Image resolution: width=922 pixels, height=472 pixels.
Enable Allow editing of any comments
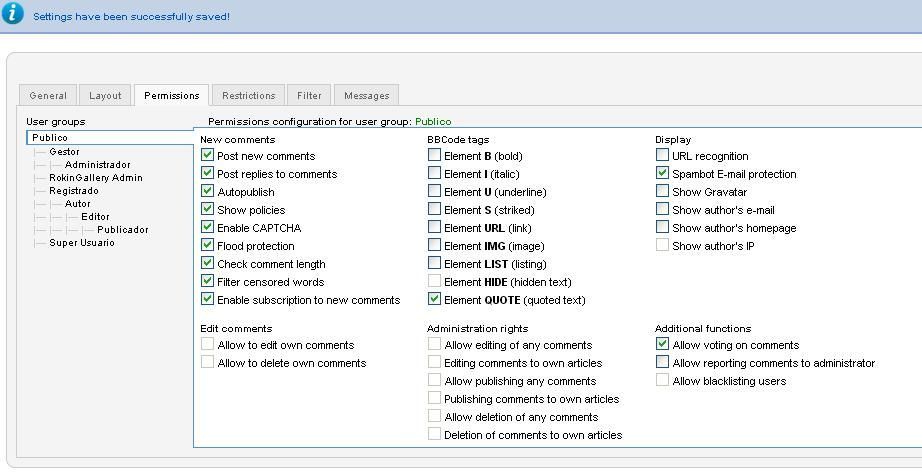point(434,344)
